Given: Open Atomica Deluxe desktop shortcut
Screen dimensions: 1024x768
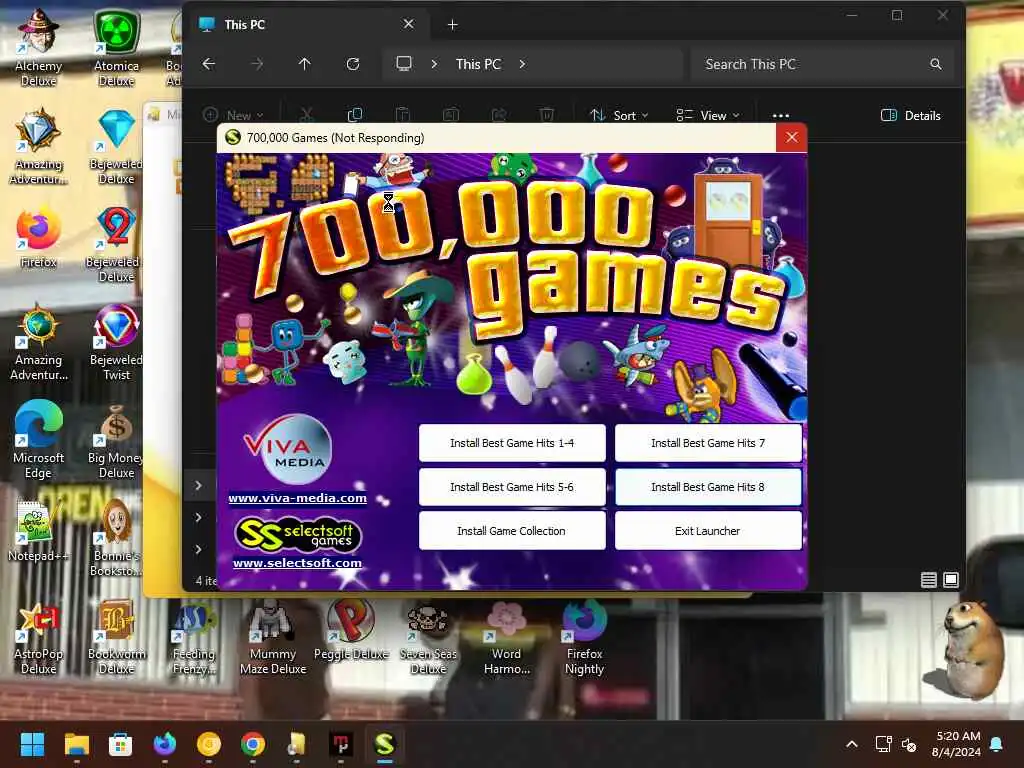Looking at the screenshot, I should (116, 47).
